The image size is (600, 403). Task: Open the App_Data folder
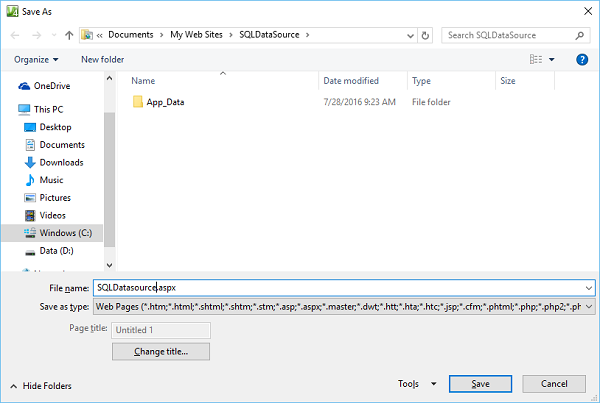165,102
